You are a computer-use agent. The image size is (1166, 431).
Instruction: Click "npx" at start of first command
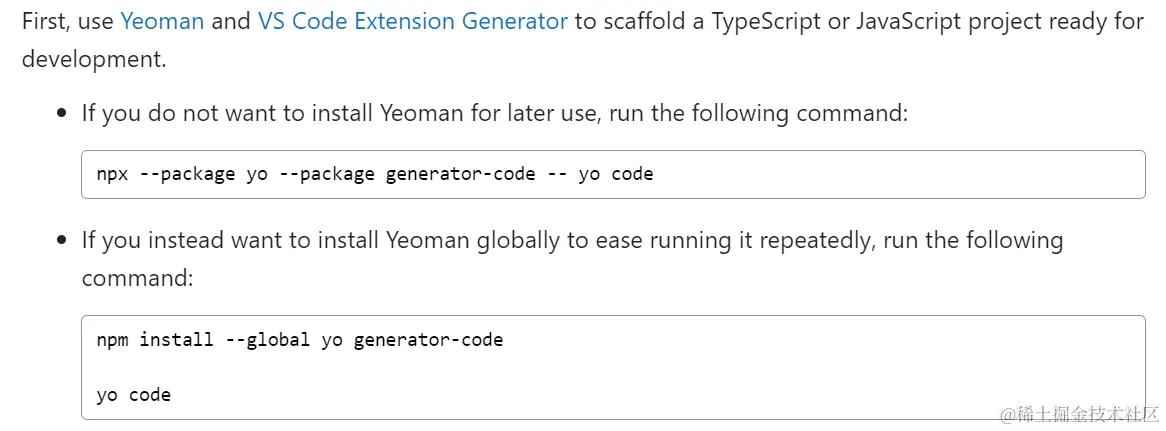pyautogui.click(x=113, y=175)
